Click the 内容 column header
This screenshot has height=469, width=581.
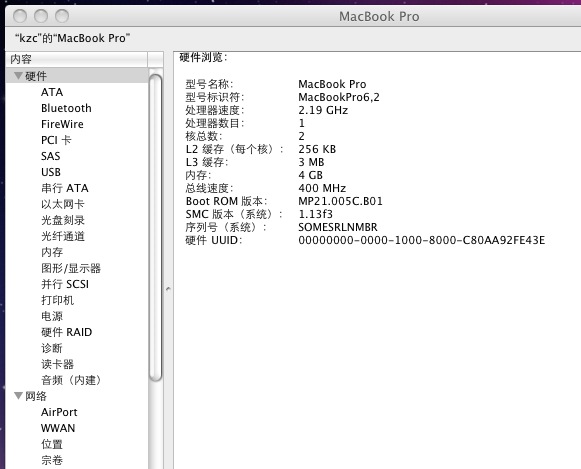[x=77, y=59]
